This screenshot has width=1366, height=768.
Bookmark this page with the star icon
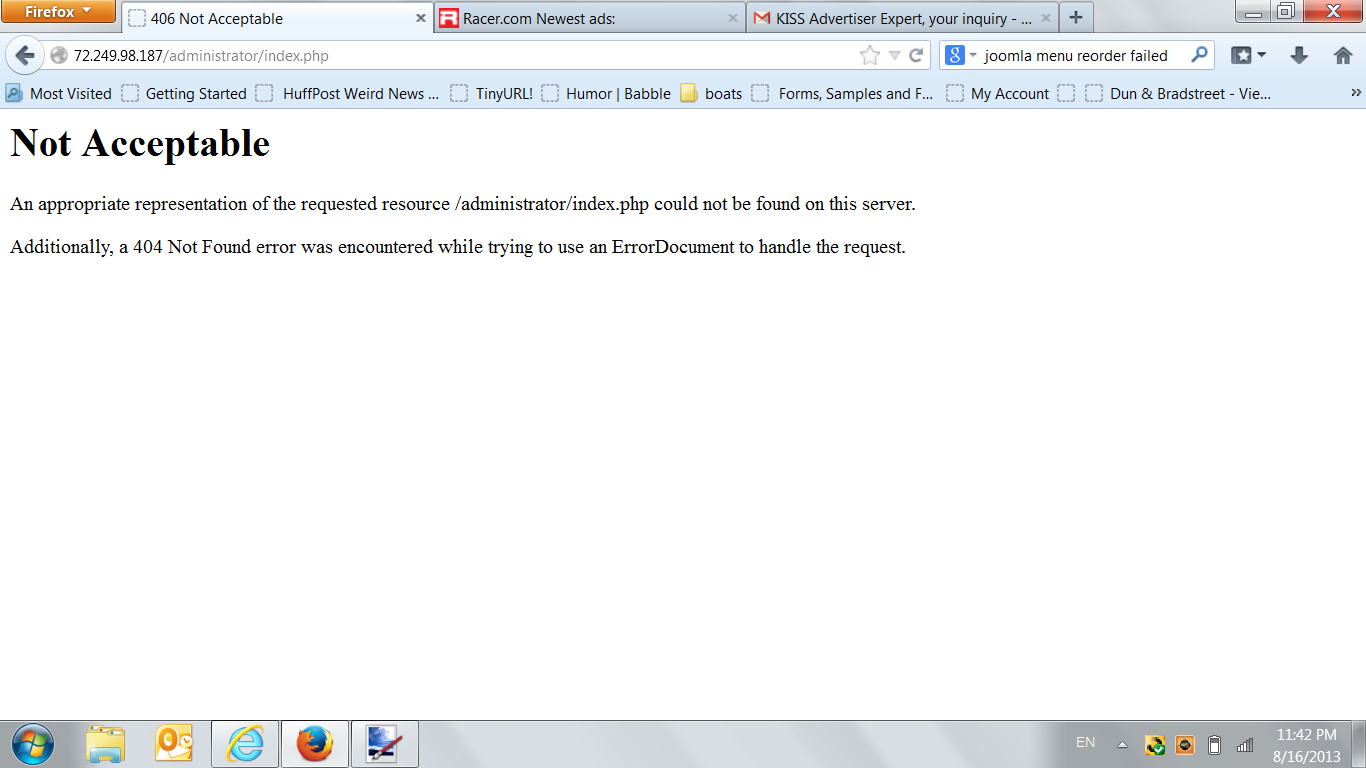(869, 56)
